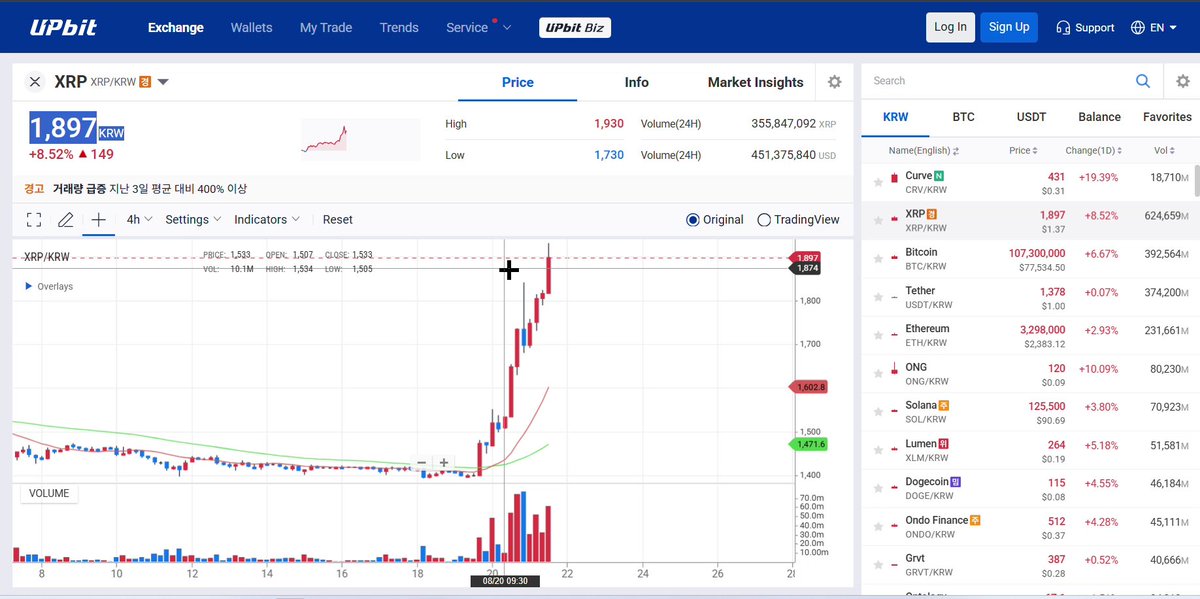Swap name language via Name(English) icon
Viewport: 1200px width, 599px height.
pyautogui.click(x=956, y=151)
